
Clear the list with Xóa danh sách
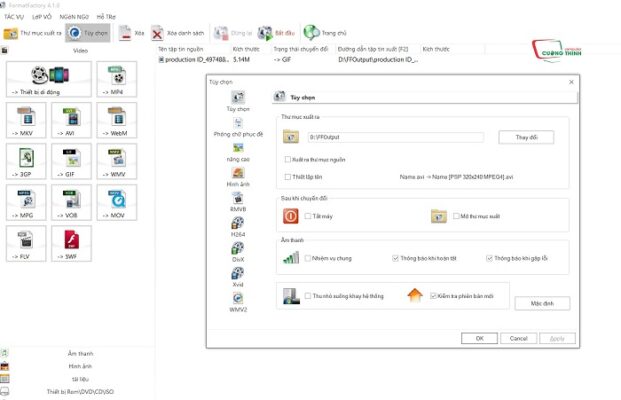[x=177, y=33]
